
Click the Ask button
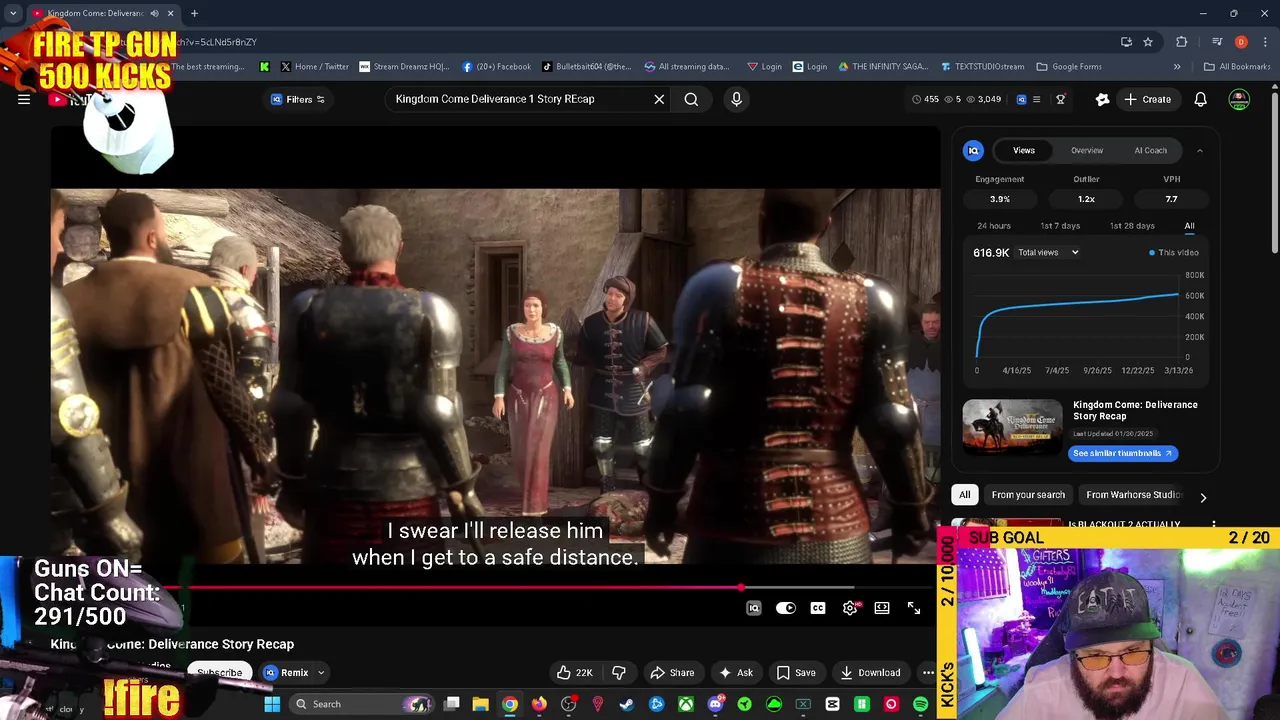(735, 673)
